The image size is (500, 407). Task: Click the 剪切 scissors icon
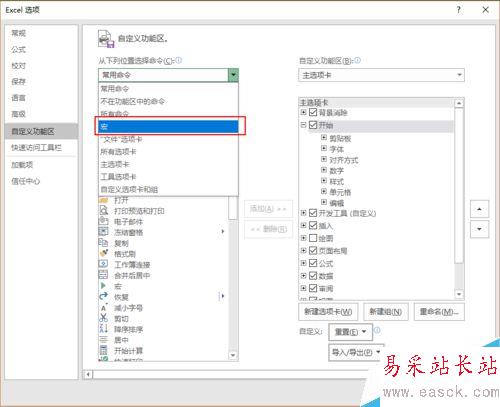coord(104,318)
